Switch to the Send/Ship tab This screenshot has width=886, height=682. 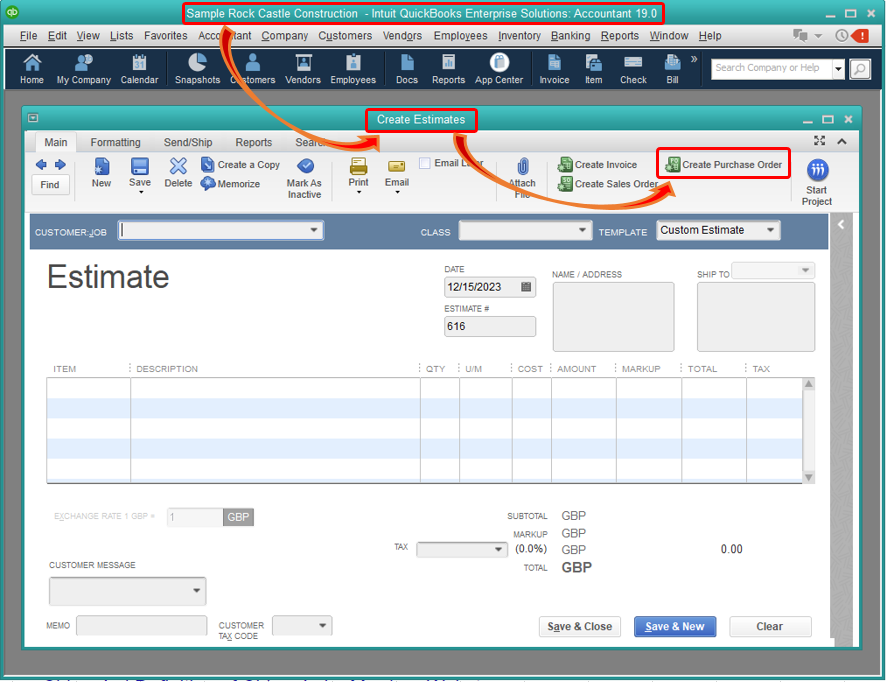pos(188,142)
